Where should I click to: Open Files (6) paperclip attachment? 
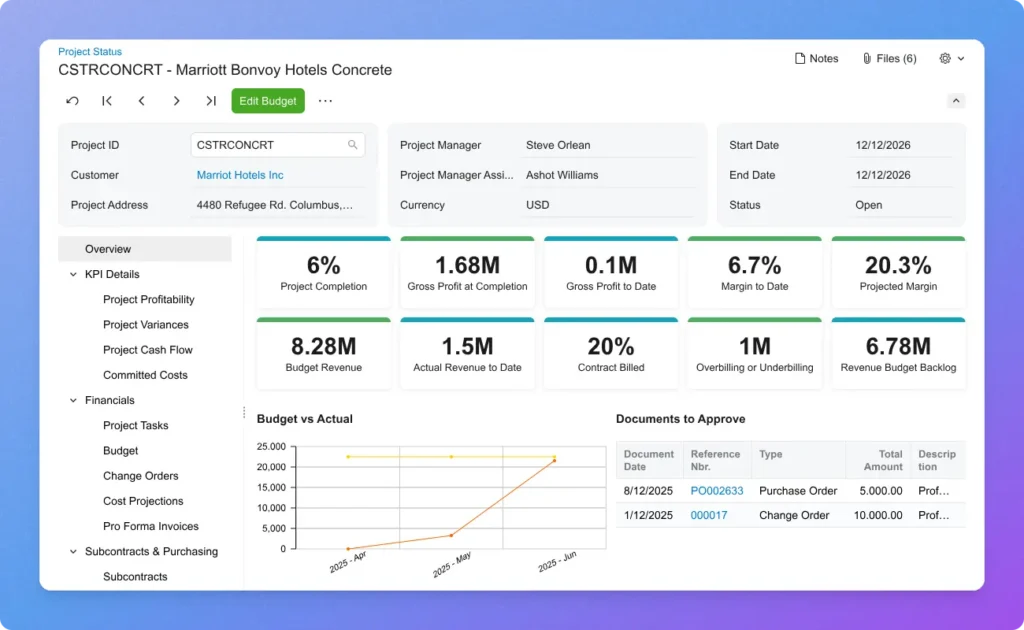tap(889, 58)
